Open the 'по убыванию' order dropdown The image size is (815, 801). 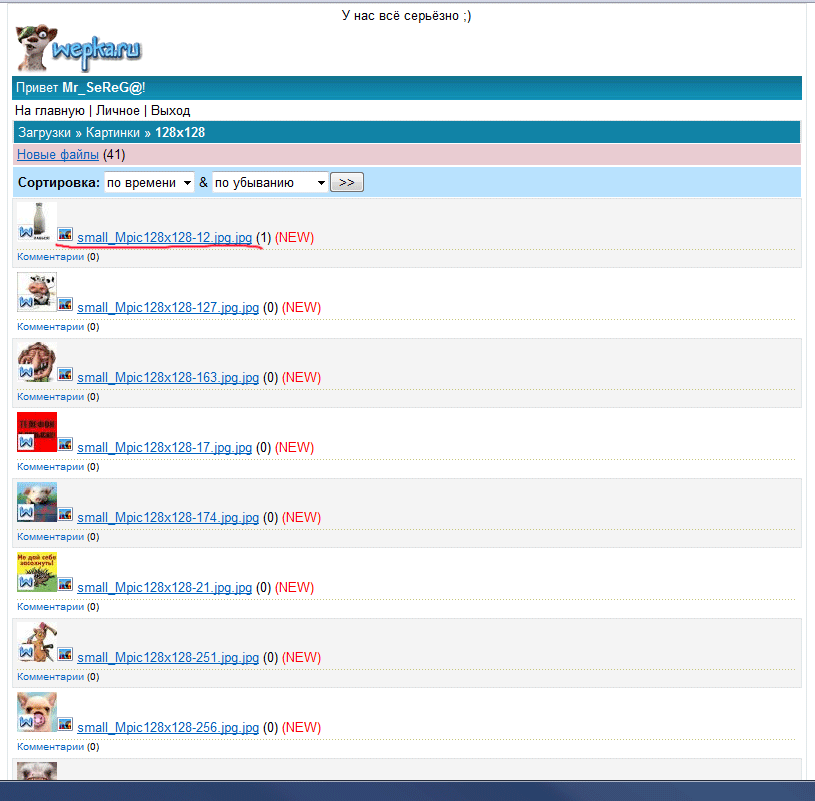[x=270, y=182]
